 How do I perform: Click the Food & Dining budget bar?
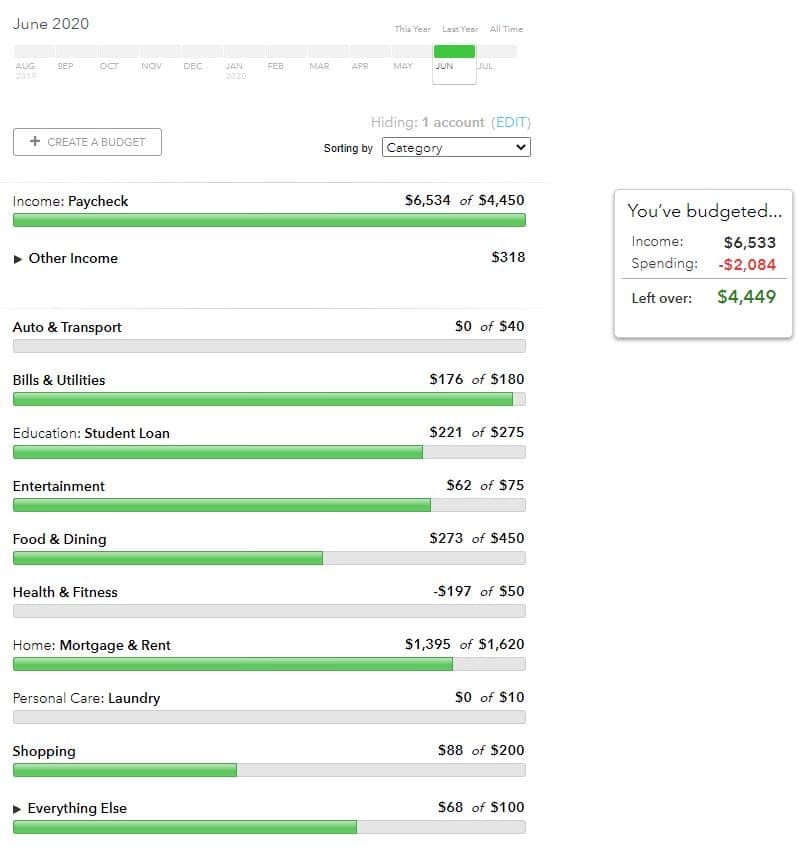coord(268,558)
